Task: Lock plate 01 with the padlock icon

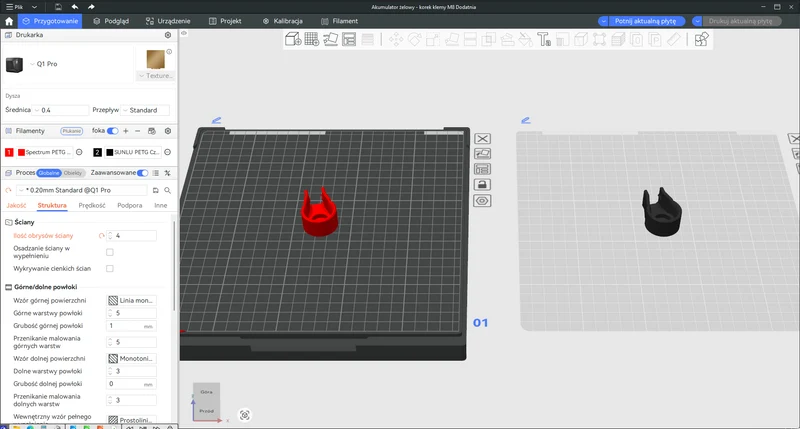Action: coord(483,185)
